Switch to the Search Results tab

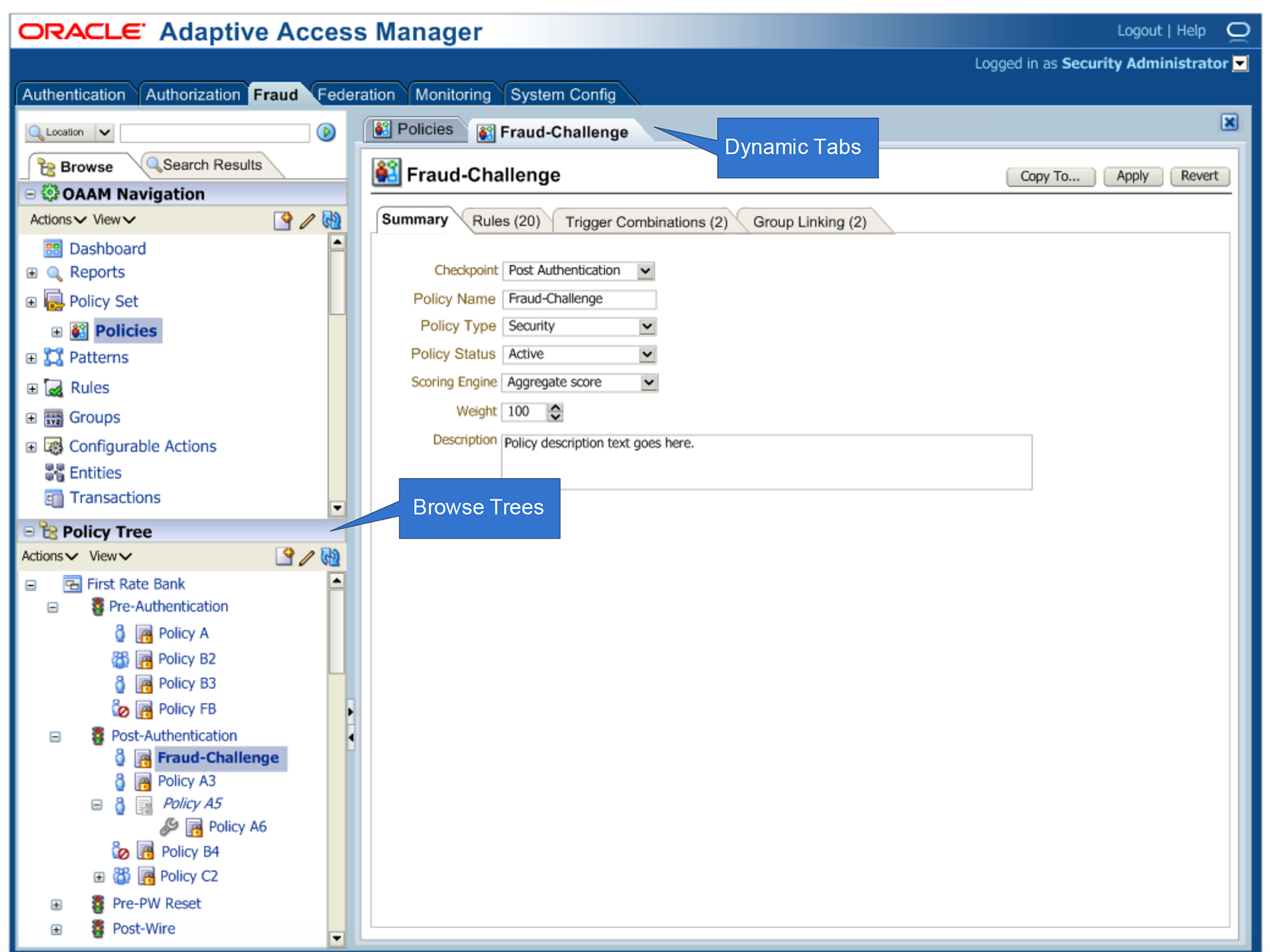pyautogui.click(x=204, y=165)
